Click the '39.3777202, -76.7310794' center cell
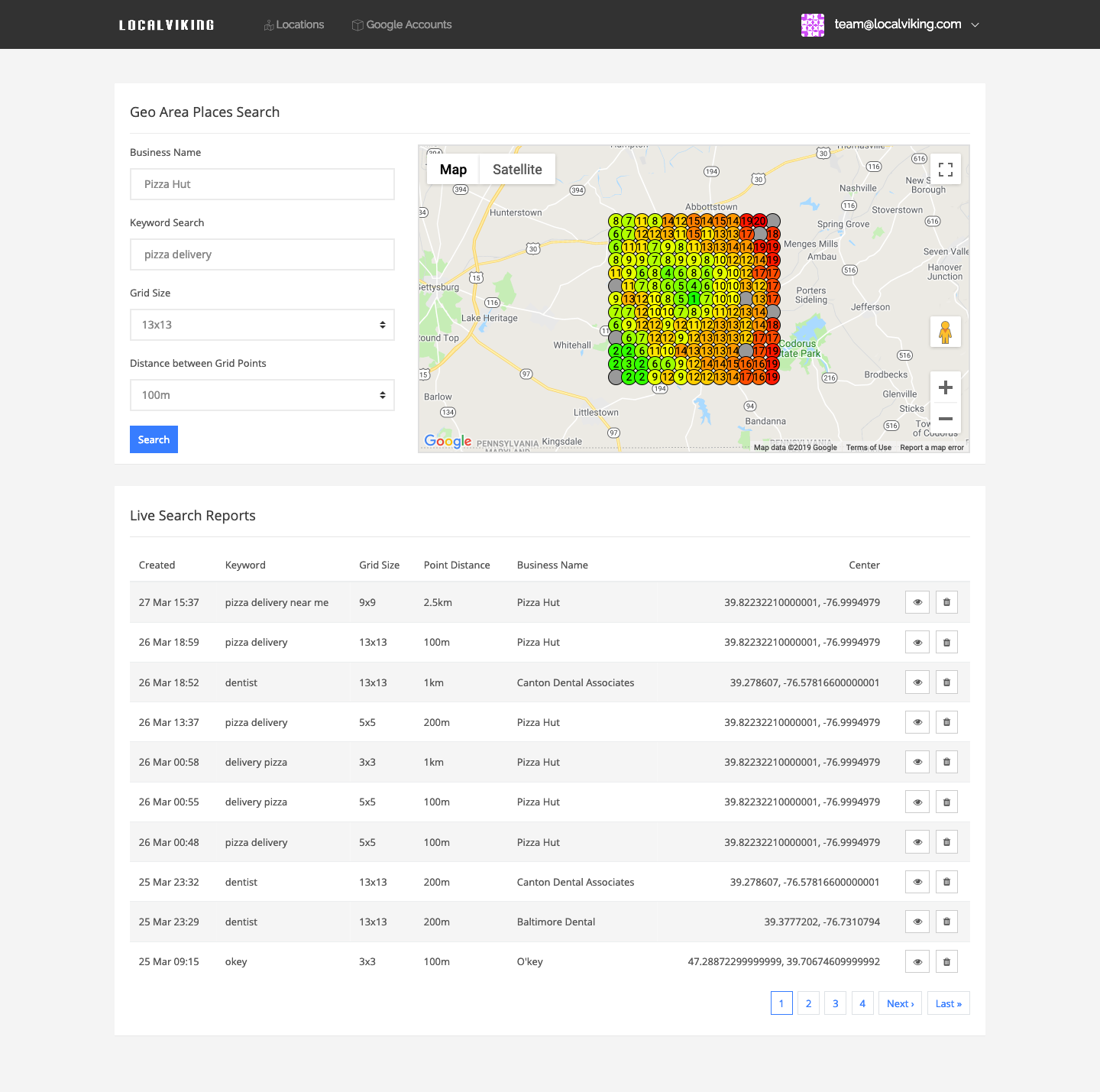This screenshot has width=1100, height=1092. point(822,922)
